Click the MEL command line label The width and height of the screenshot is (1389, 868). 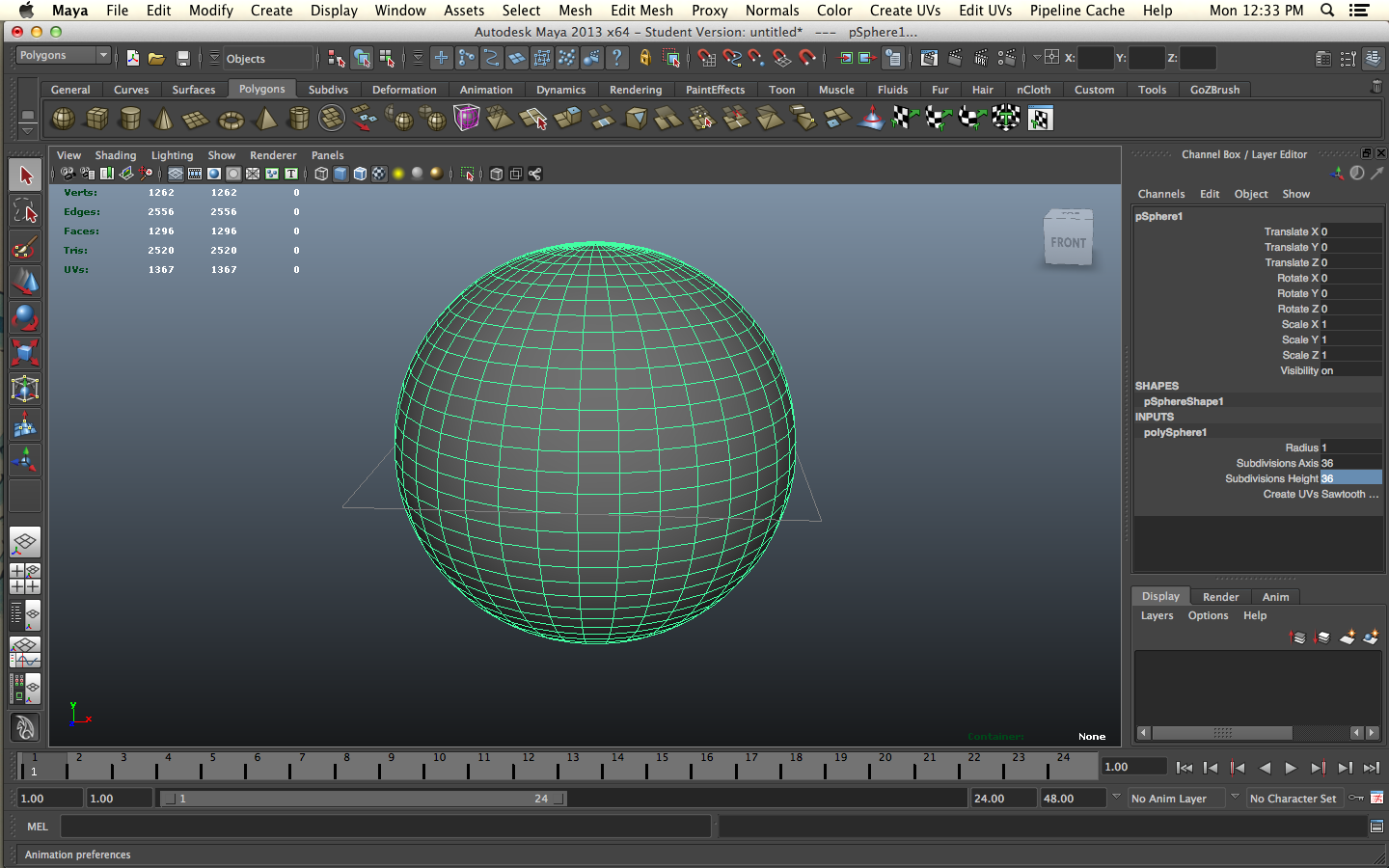tap(38, 827)
